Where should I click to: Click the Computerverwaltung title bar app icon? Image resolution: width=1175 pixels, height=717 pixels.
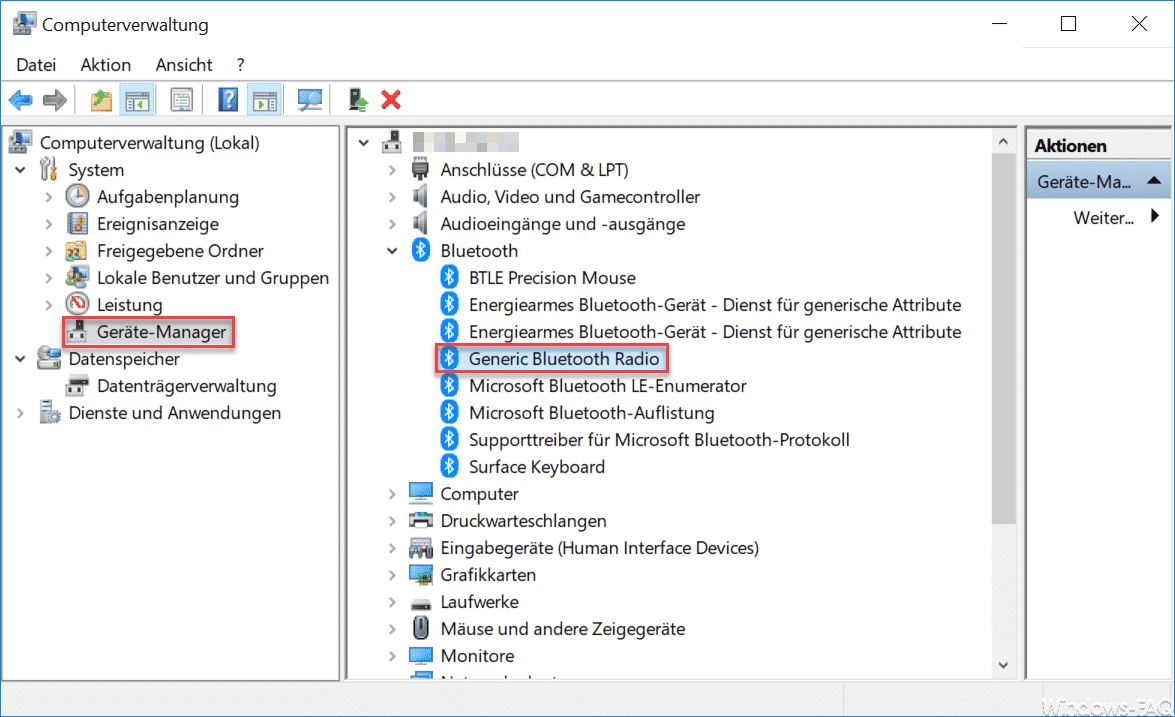tap(23, 24)
